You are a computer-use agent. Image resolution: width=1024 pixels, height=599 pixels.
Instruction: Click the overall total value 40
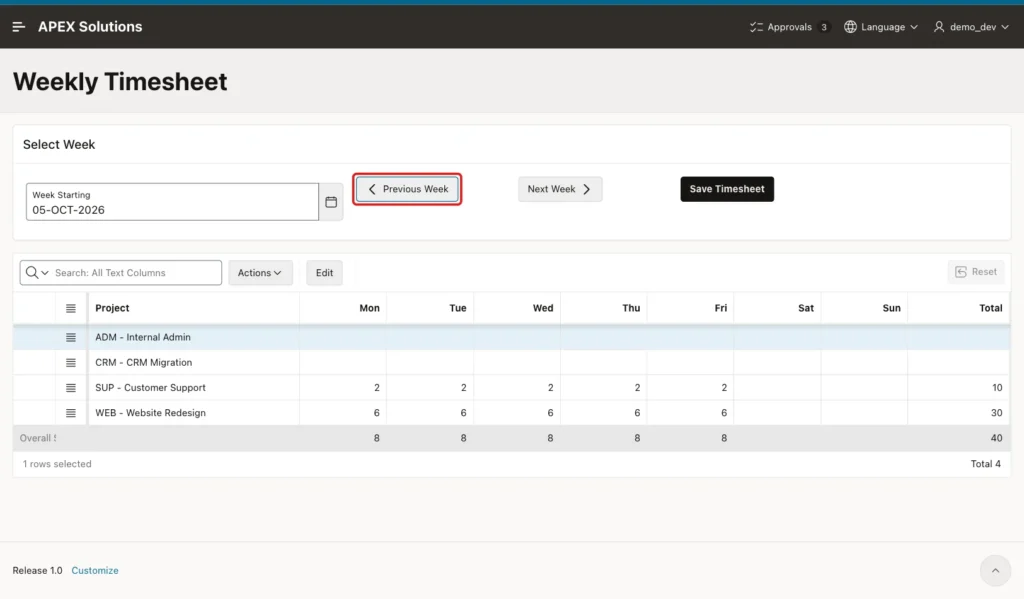tap(996, 438)
